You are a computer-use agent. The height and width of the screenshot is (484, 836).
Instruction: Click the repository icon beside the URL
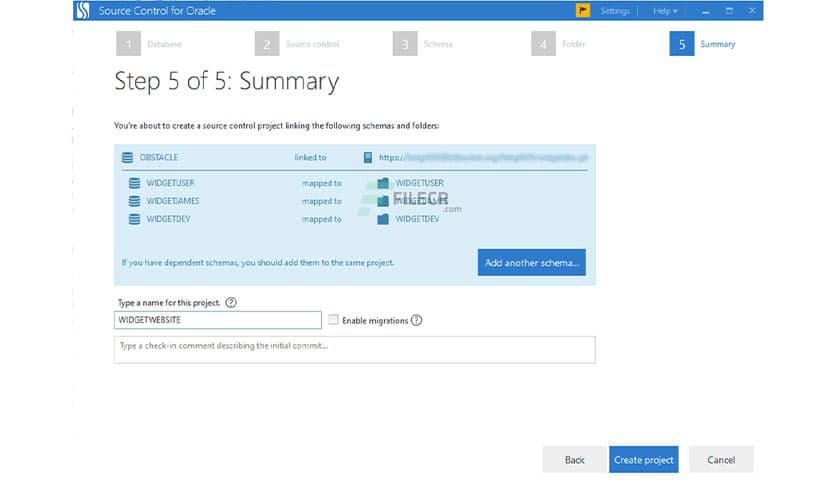coord(368,157)
